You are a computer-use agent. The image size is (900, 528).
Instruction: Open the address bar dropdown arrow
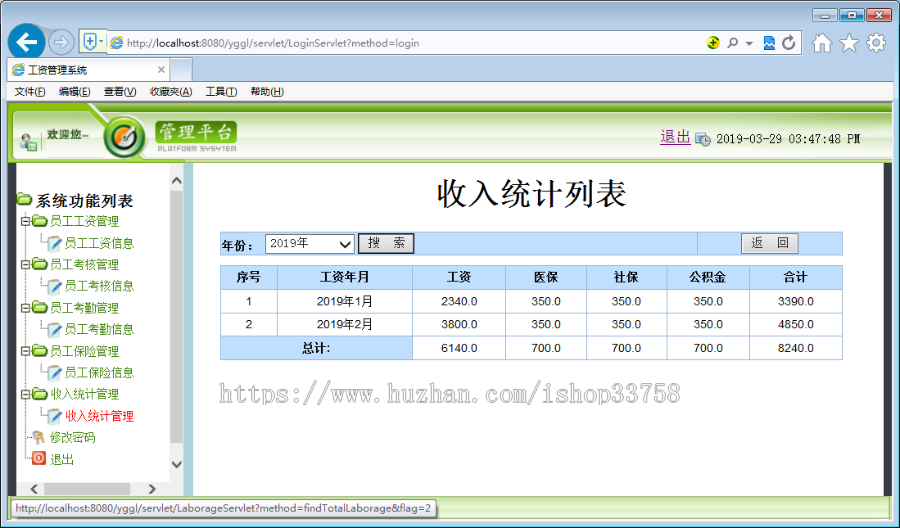coord(749,44)
